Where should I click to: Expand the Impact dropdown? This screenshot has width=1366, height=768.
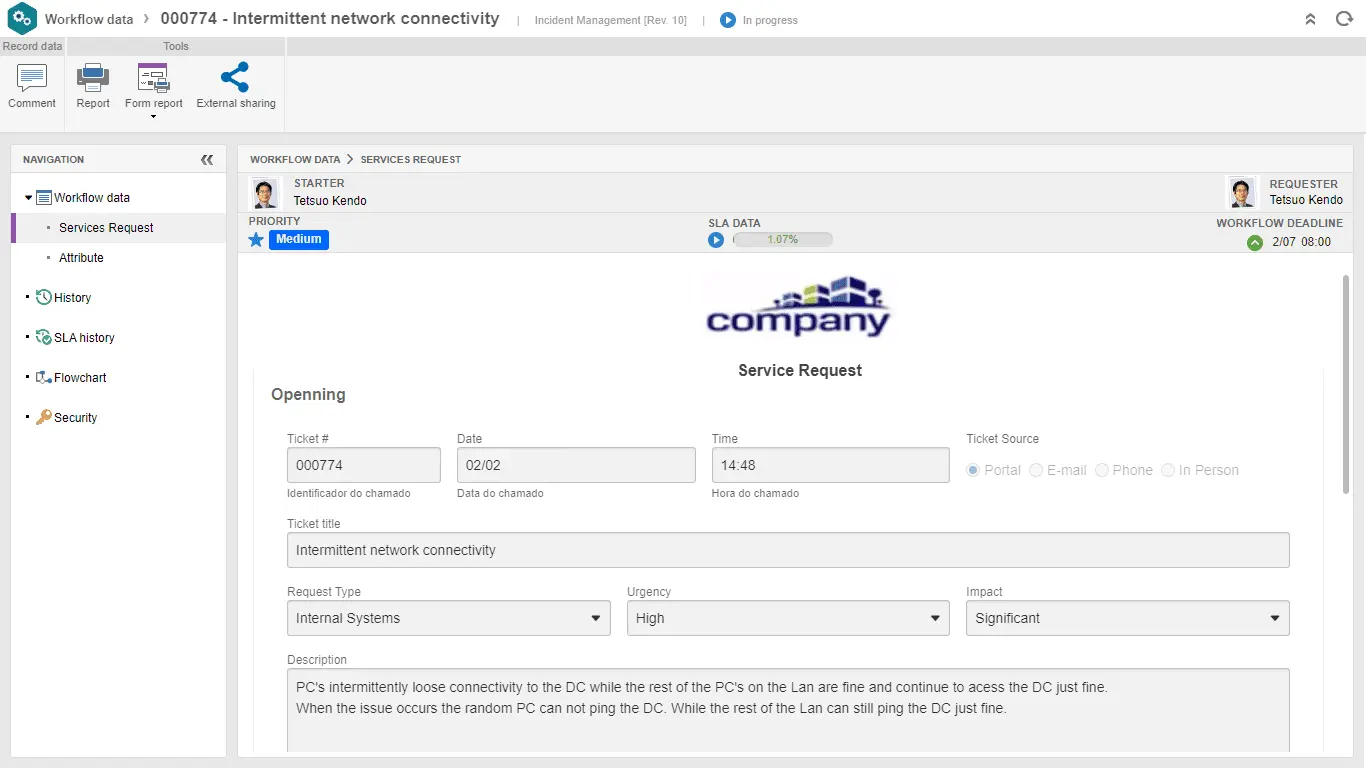click(x=1127, y=618)
